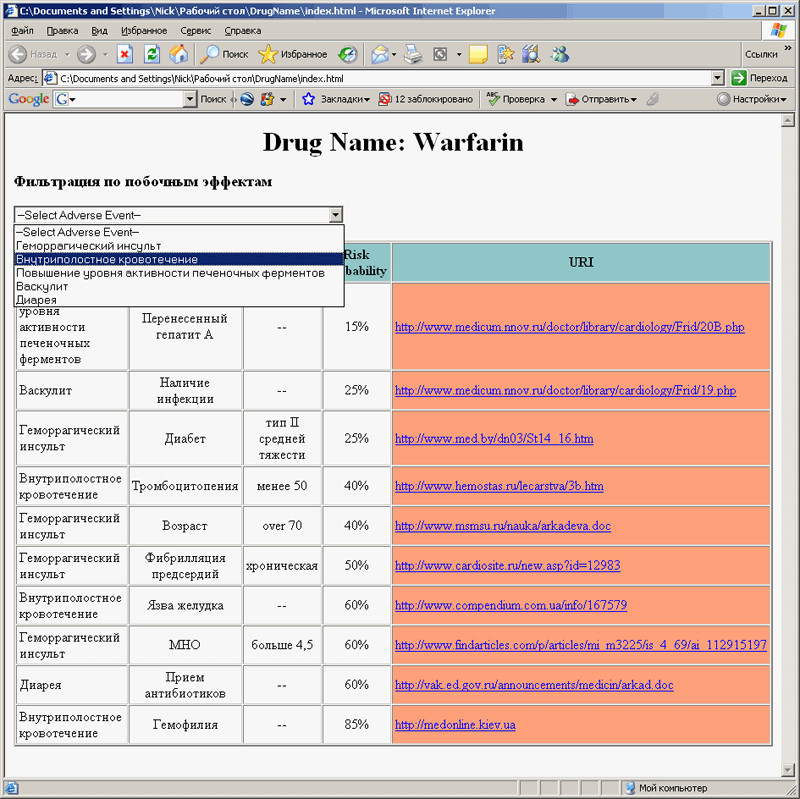Screen dimensions: 800x799
Task: Expand the address bar dropdown arrow
Action: point(717,78)
